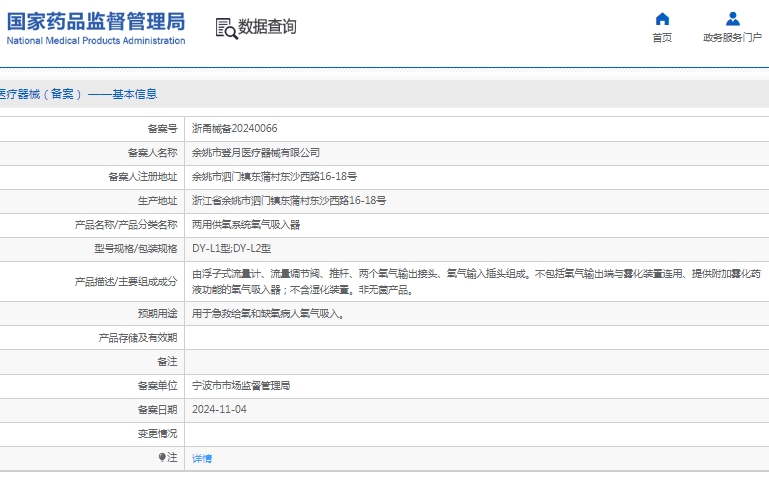Image resolution: width=769 pixels, height=480 pixels.
Task: Click the 产品名称/产品分类名称 label
Action: click(126, 225)
